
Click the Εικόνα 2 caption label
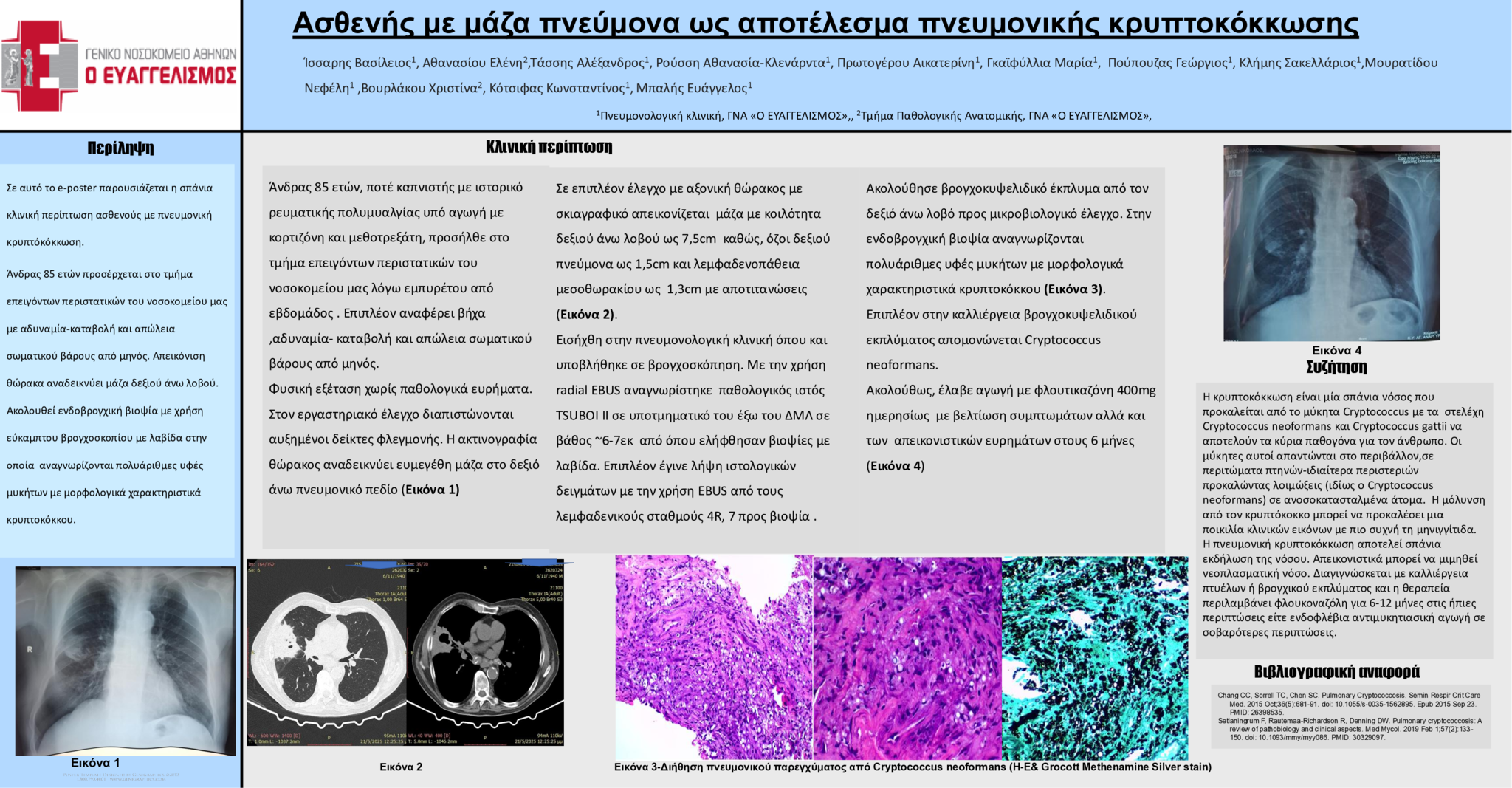[401, 767]
